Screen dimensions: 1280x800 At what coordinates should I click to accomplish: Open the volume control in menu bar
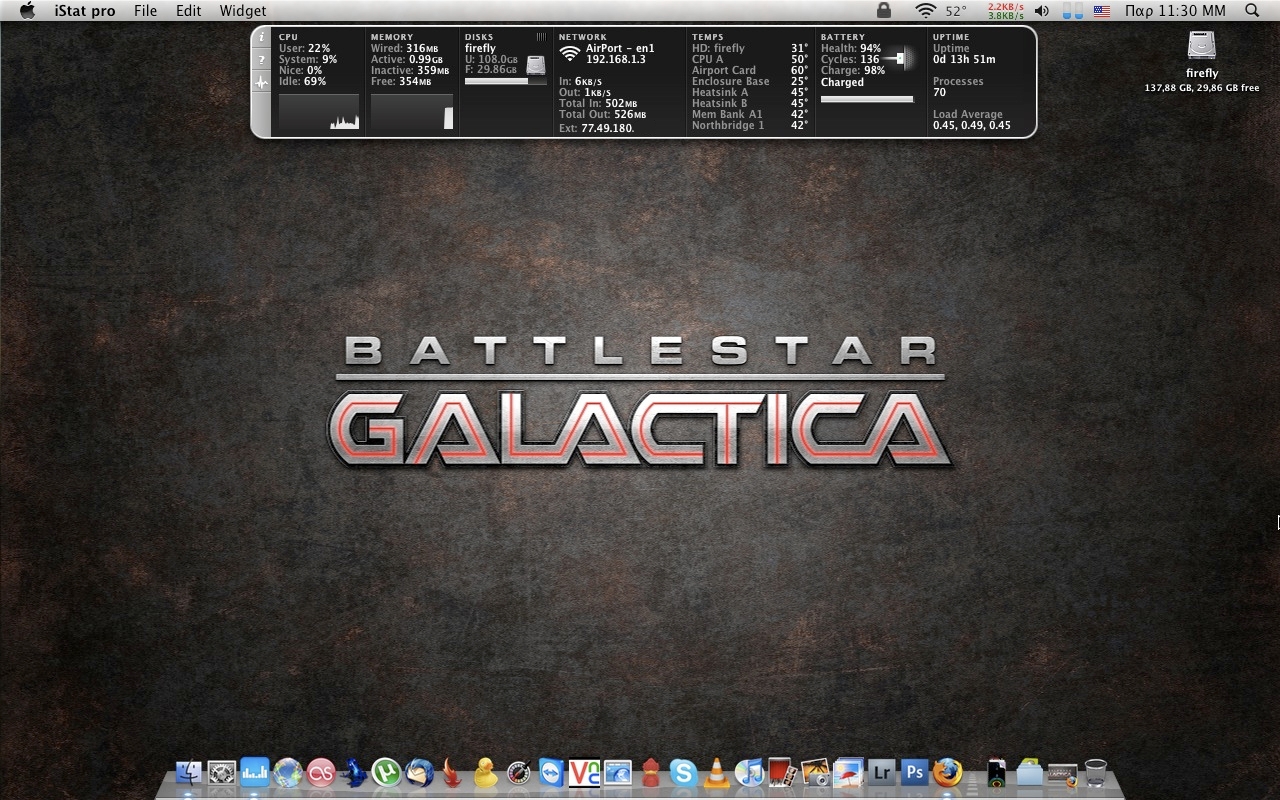pos(1042,11)
